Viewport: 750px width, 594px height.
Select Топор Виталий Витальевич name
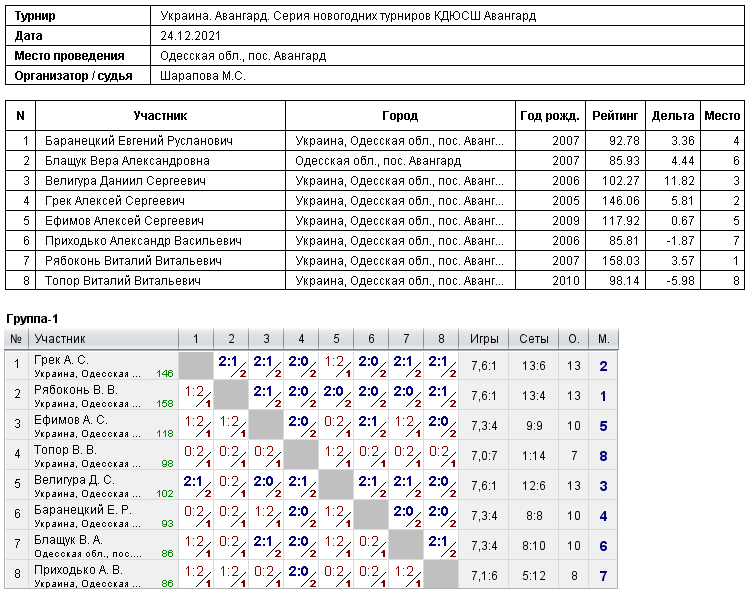click(x=122, y=281)
